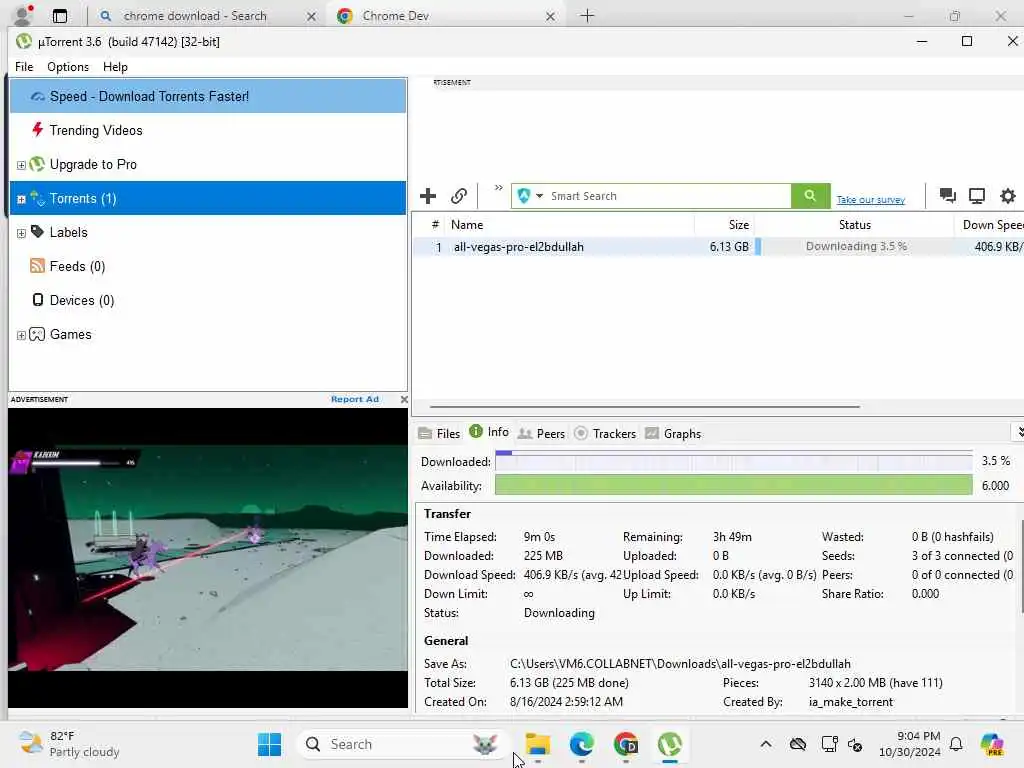Close the advertisement panel with the X

(x=404, y=399)
